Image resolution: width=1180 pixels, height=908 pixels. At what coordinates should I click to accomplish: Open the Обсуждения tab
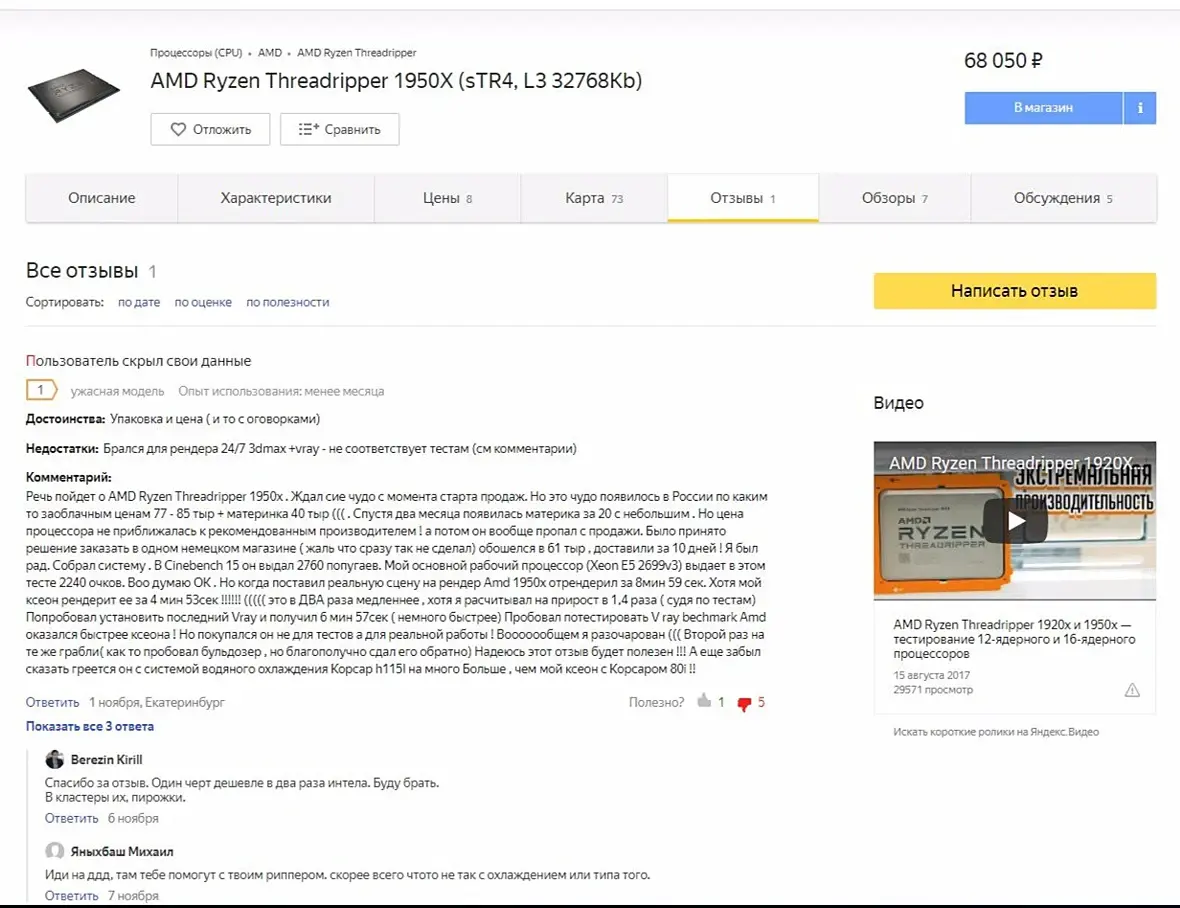coord(1063,198)
